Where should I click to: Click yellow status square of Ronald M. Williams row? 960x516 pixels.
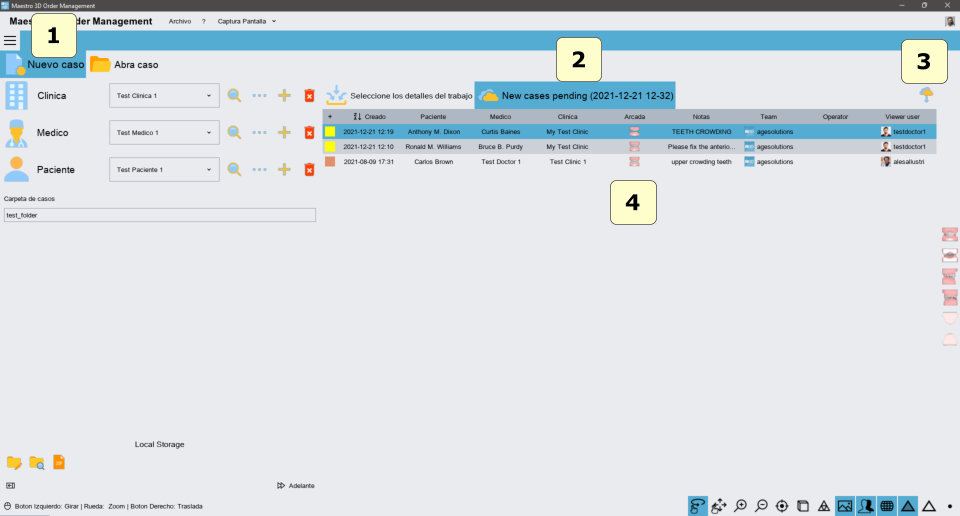(330, 146)
